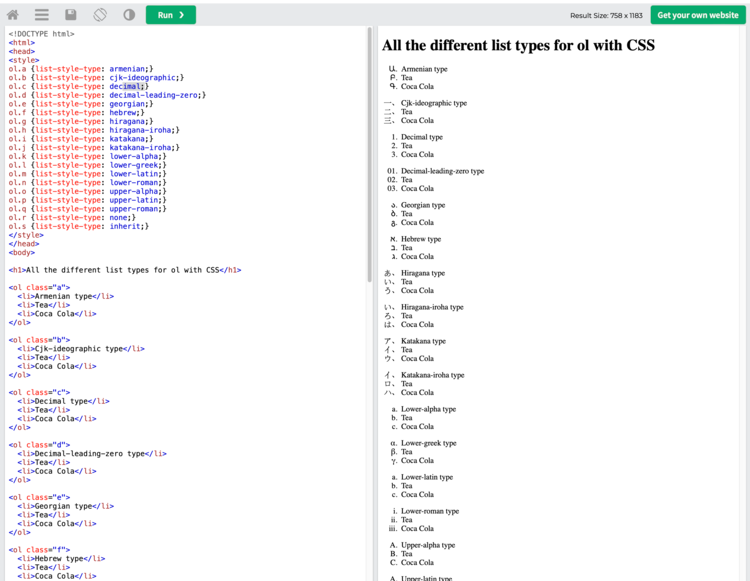This screenshot has height=581, width=750.
Task: Click the ol class="b" code line
Action: click(39, 340)
